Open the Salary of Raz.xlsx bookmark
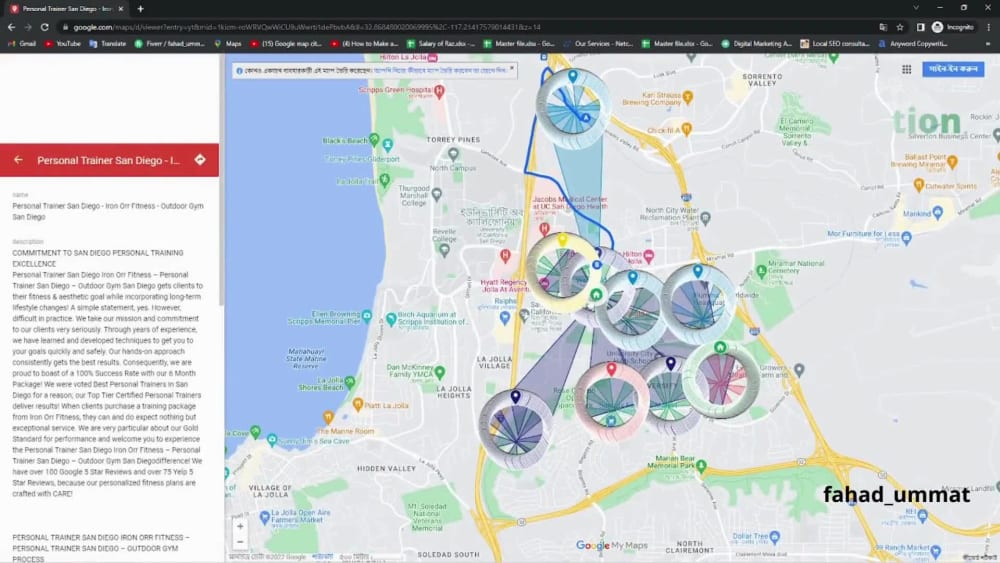This screenshot has width=1000, height=563. point(441,44)
